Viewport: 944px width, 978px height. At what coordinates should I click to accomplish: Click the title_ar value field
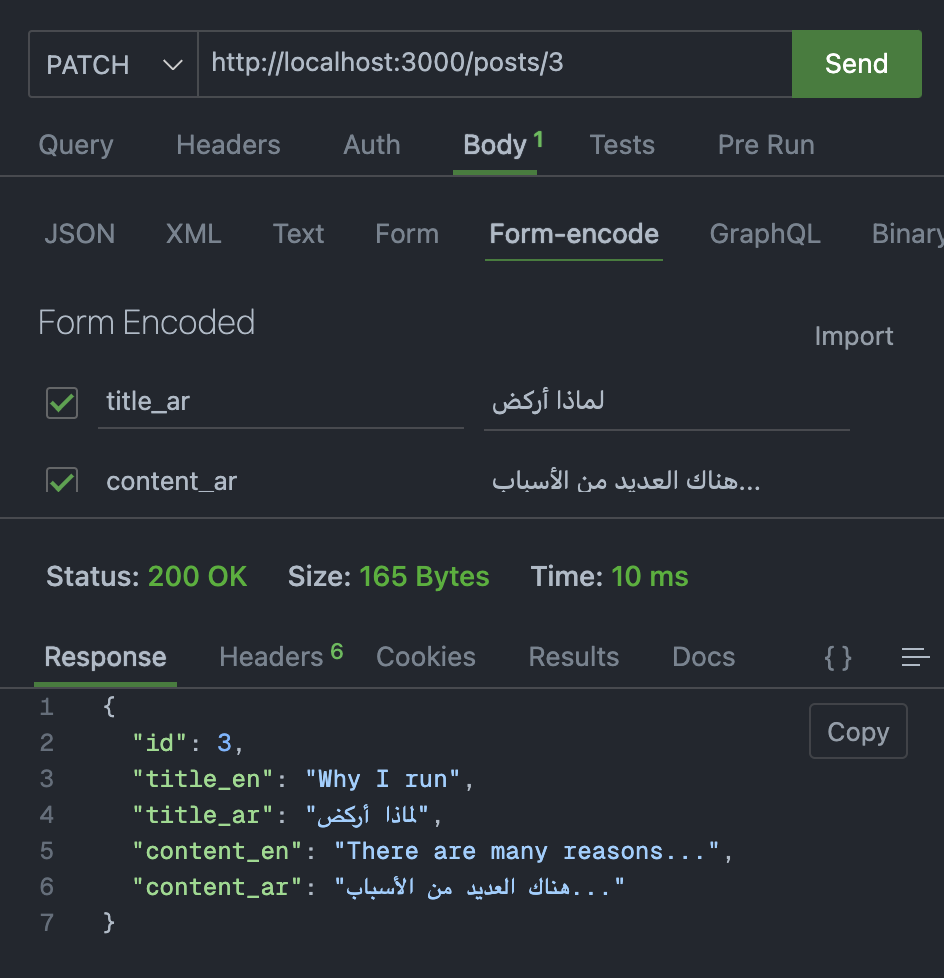pos(666,400)
